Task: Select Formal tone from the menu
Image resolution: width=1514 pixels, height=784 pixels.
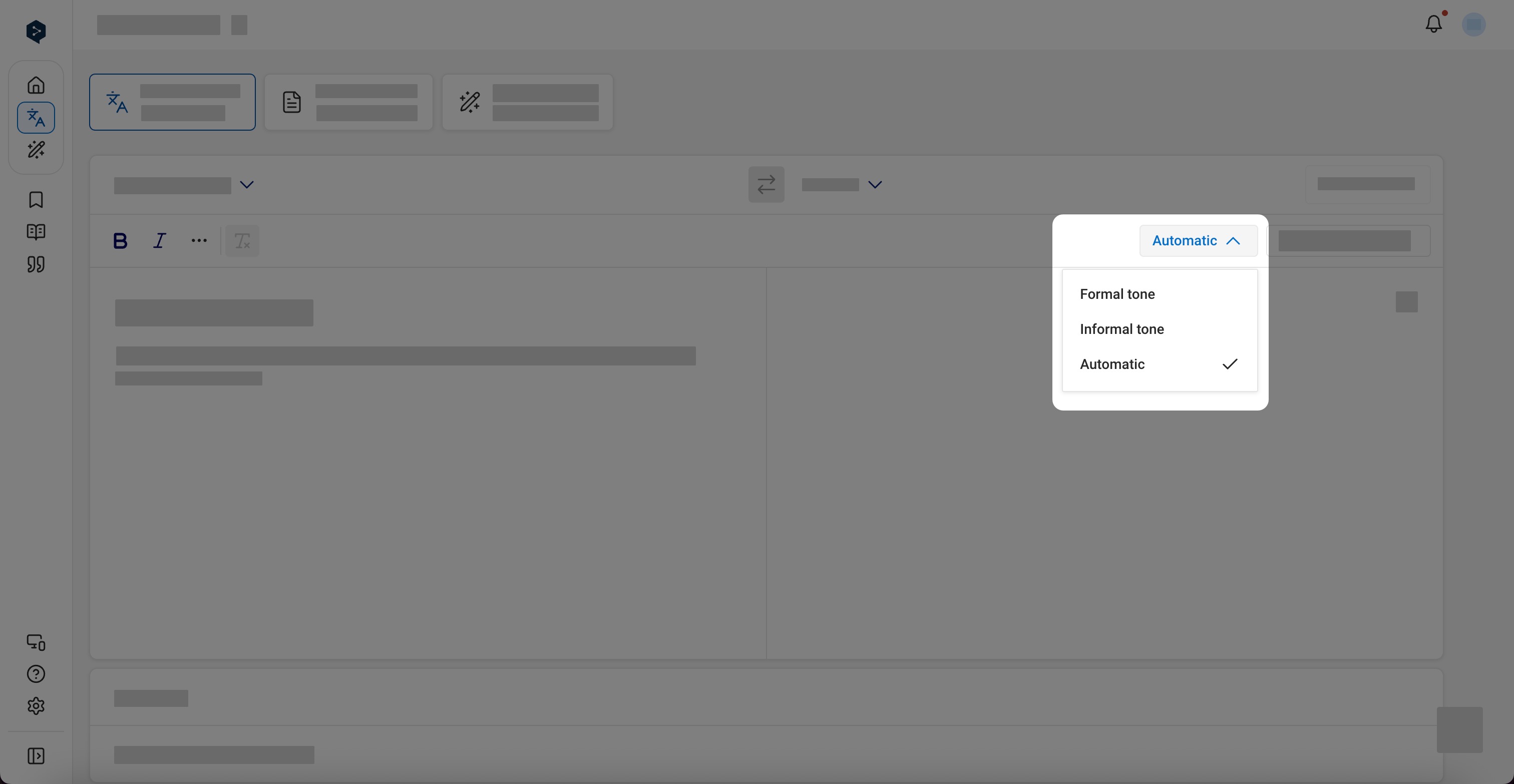Action: click(1116, 294)
